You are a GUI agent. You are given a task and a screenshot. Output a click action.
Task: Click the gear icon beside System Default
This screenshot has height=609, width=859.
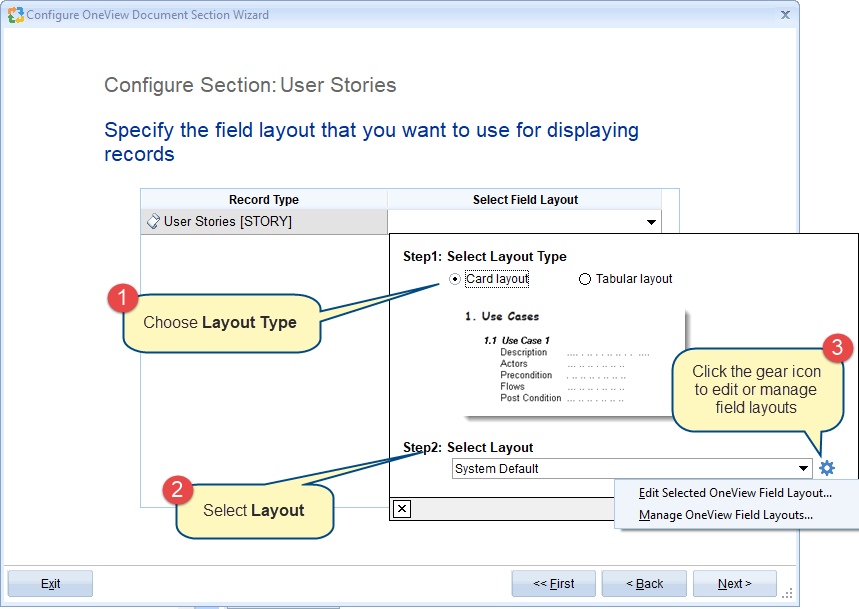826,468
